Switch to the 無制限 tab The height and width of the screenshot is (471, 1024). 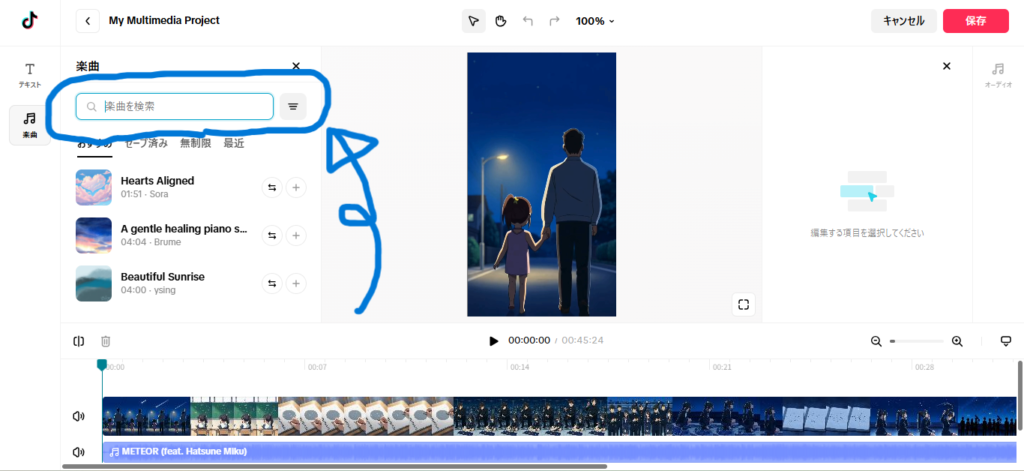pyautogui.click(x=195, y=143)
